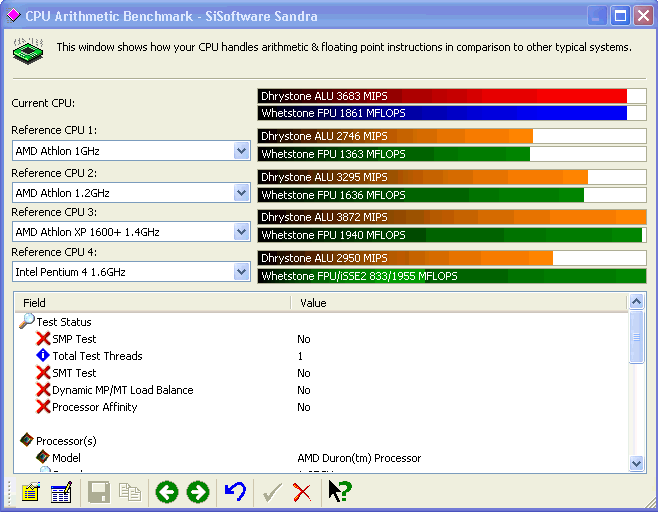Cancel with the red X toolbar icon

tap(302, 492)
